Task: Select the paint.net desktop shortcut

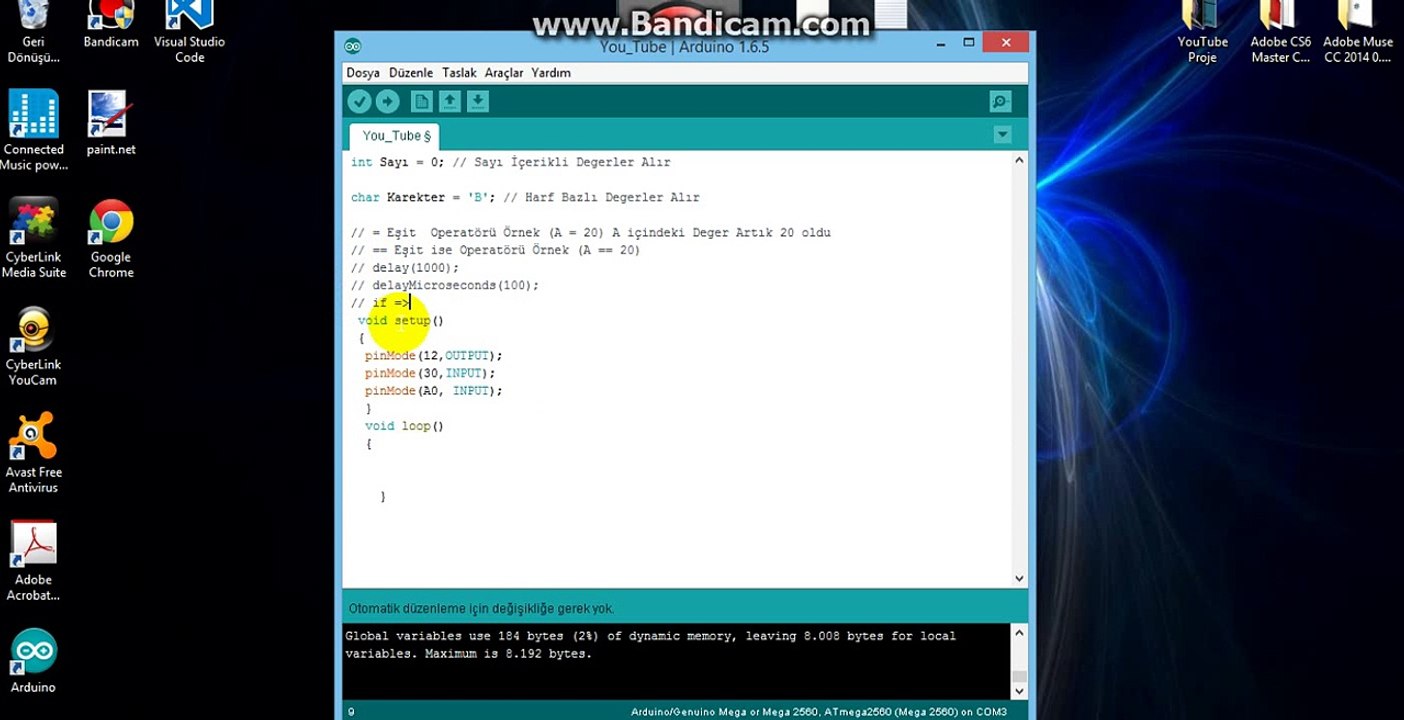Action: (111, 123)
